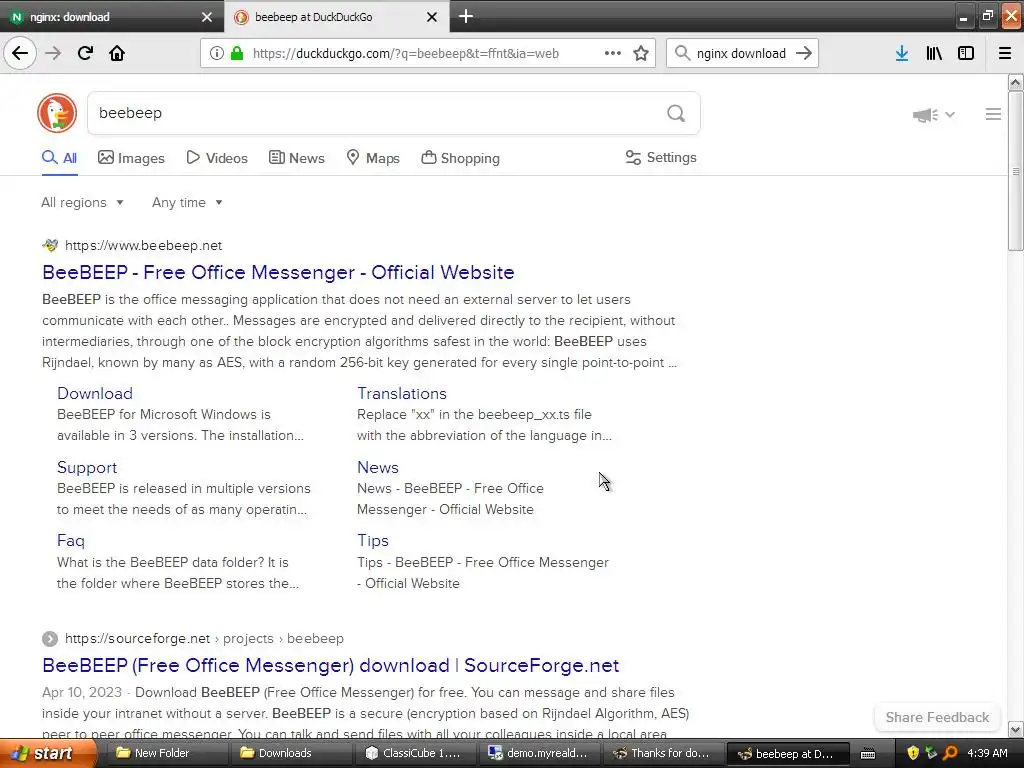Screen dimensions: 1024x768
Task: Close the beebeep at DuckDuckGo tab
Action: click(x=432, y=17)
